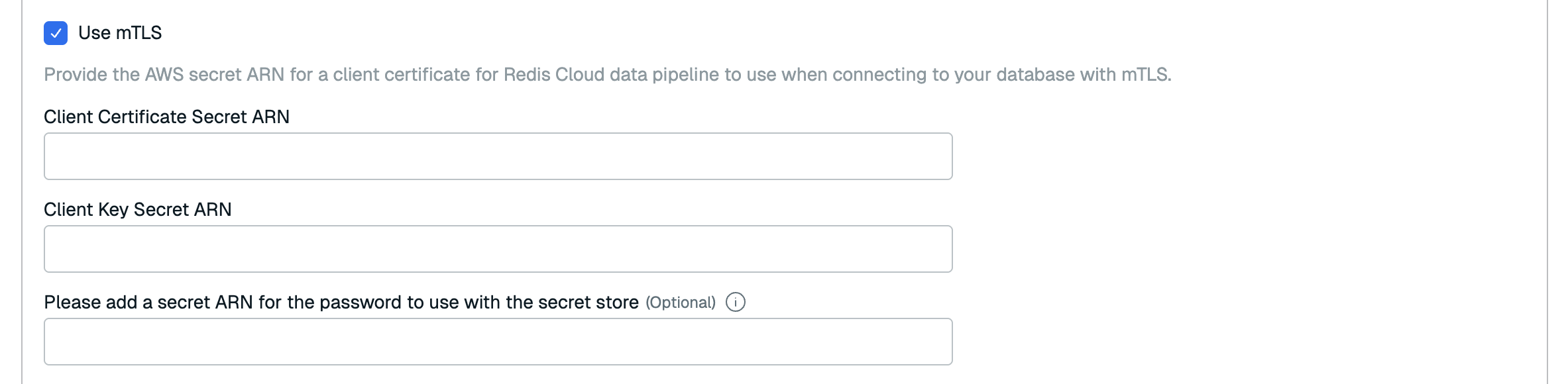This screenshot has width=1568, height=384.
Task: Focus the Client Certificate Secret ARN field
Action: pyautogui.click(x=498, y=156)
